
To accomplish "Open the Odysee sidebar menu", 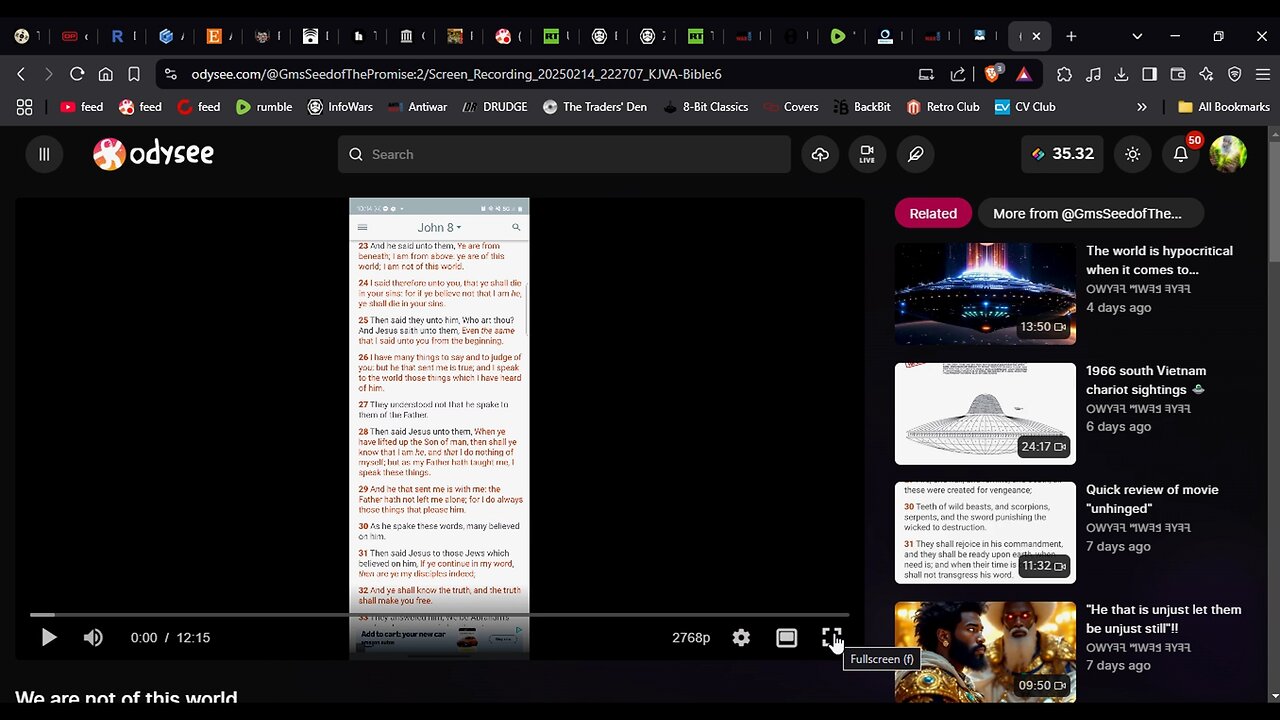I will pyautogui.click(x=44, y=154).
